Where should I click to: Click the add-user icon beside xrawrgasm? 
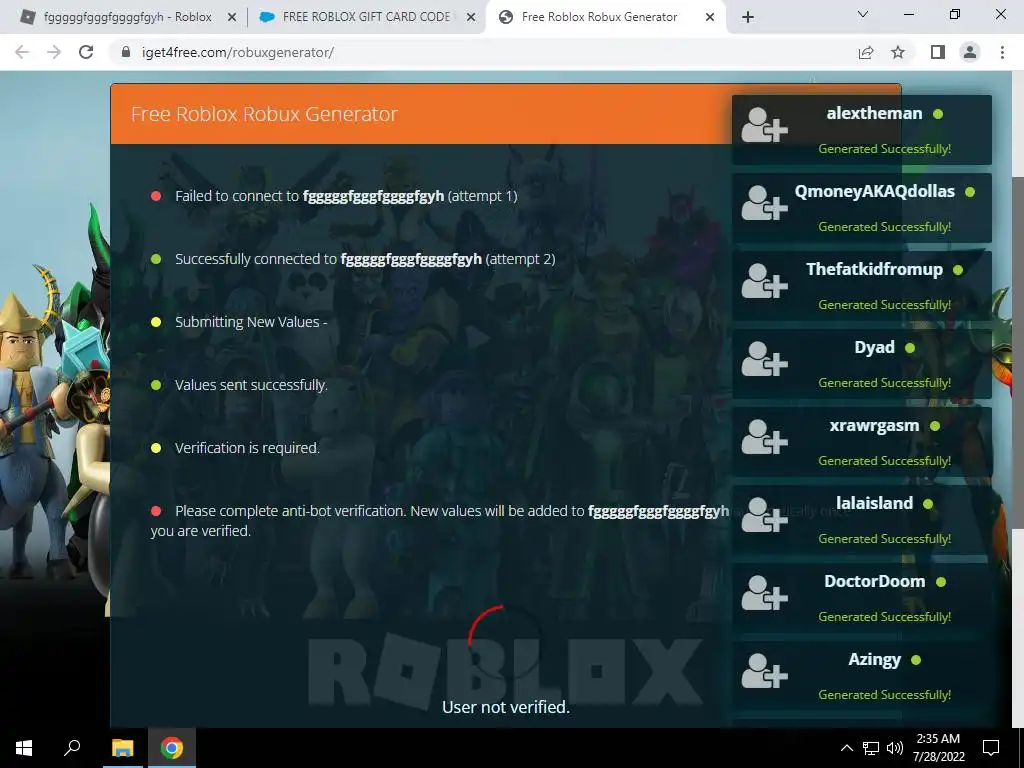[x=764, y=437]
